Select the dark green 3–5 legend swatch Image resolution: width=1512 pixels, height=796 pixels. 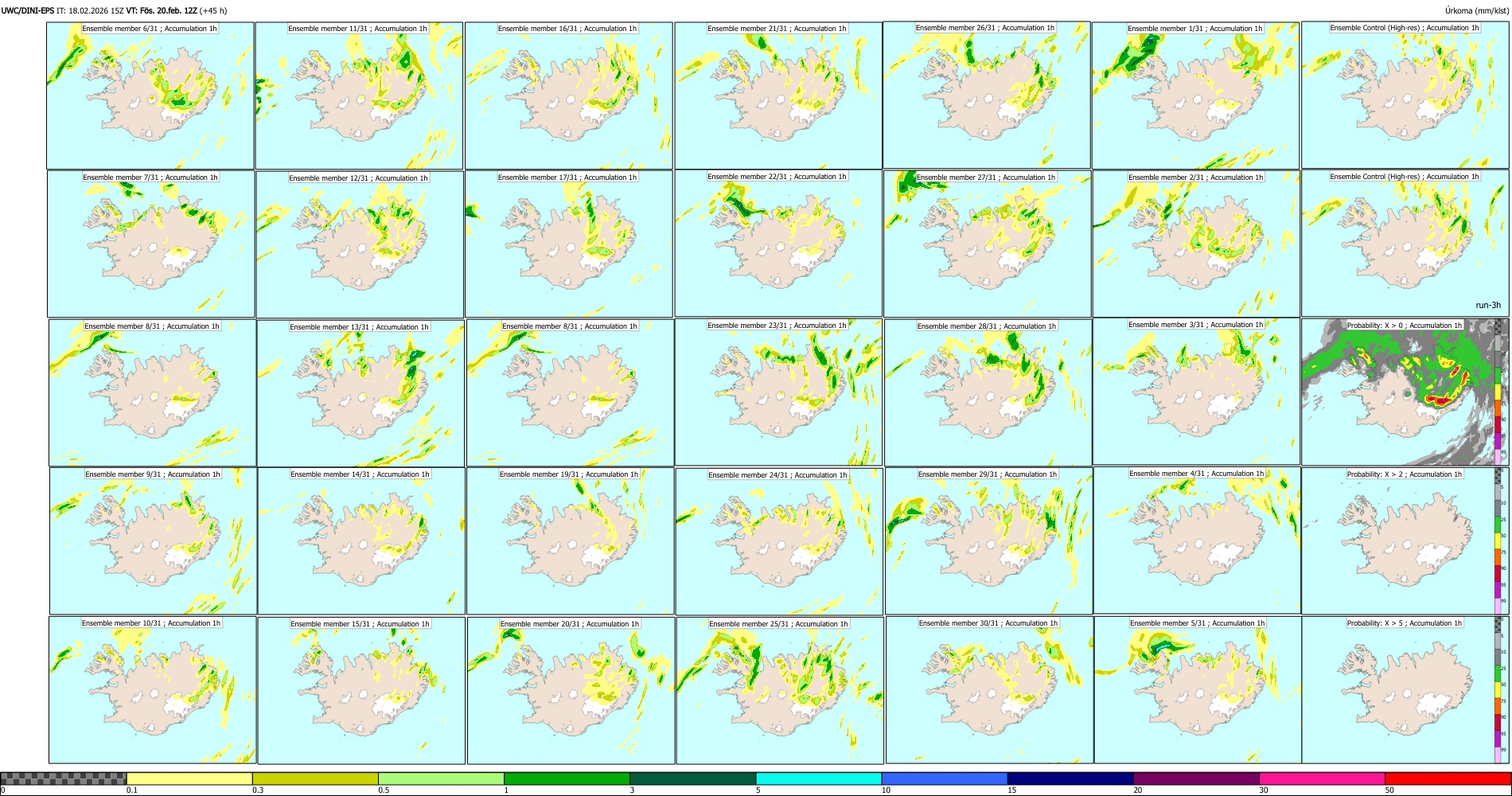click(x=692, y=778)
